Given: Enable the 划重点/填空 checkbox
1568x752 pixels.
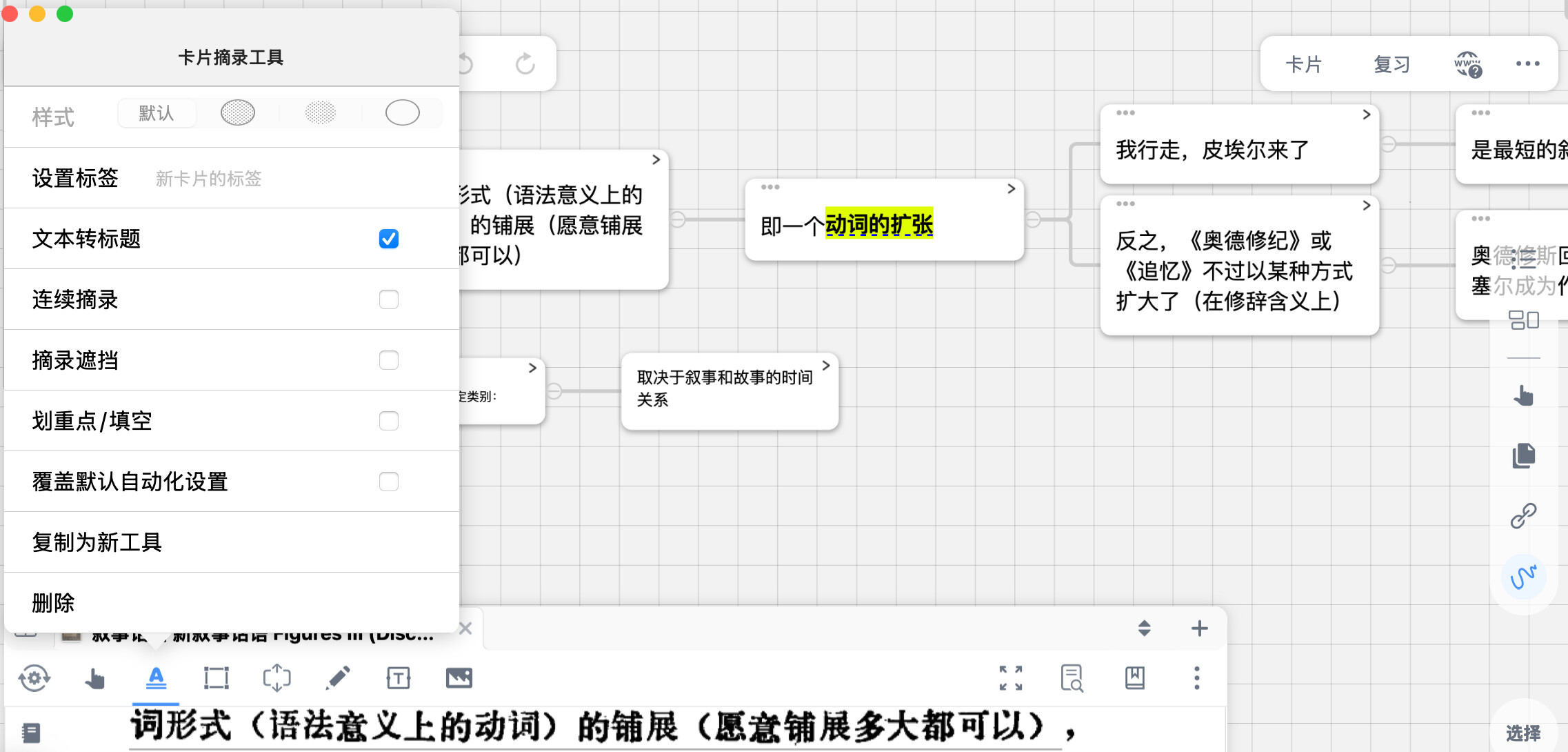Looking at the screenshot, I should point(389,421).
